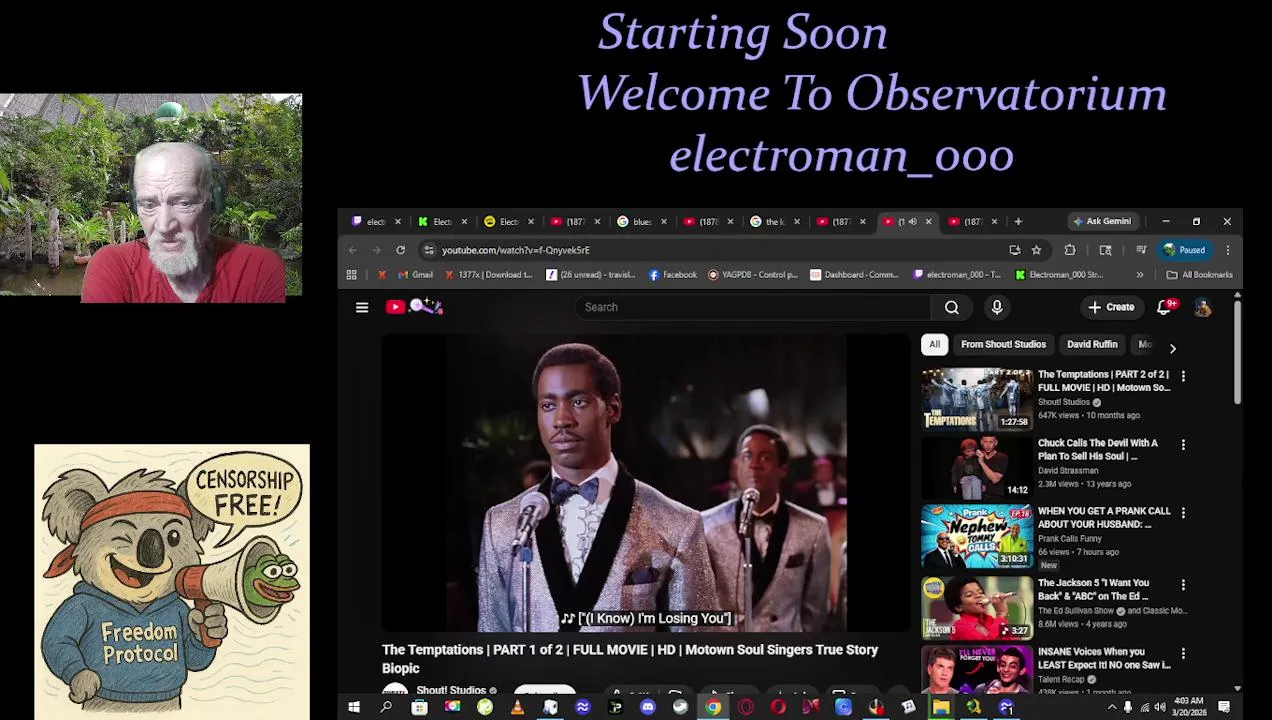Open the YouTube account avatar menu
The height and width of the screenshot is (720, 1272).
[1202, 307]
